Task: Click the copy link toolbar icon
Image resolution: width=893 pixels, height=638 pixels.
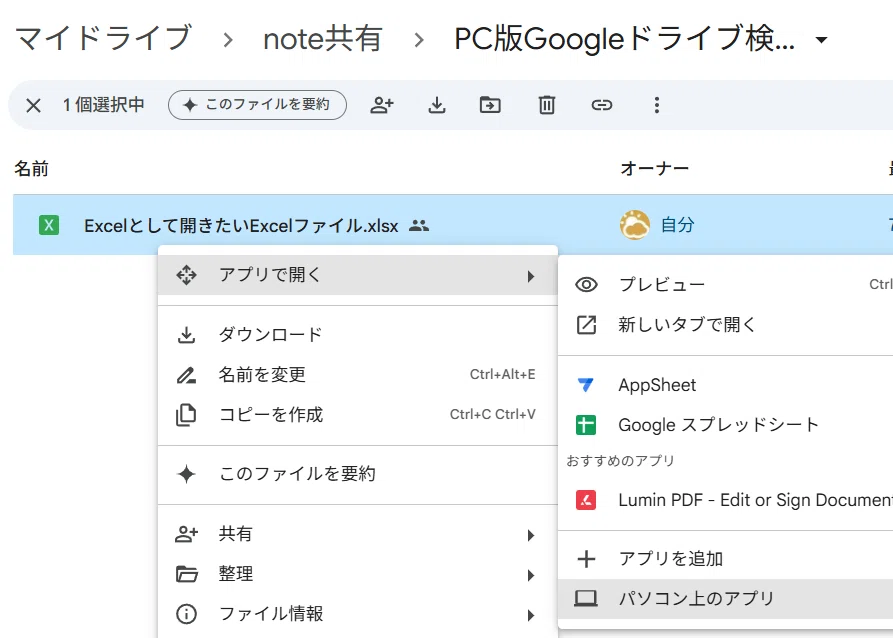Action: coord(601,105)
